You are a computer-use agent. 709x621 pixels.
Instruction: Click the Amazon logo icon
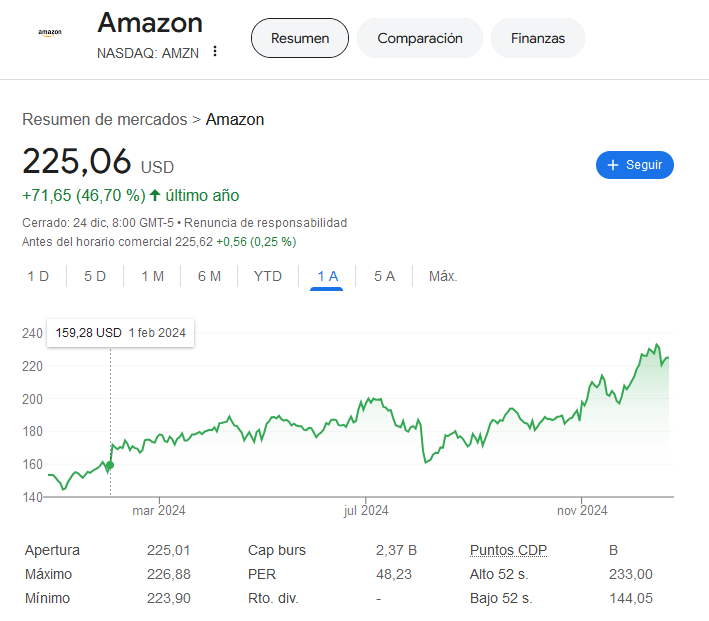50,33
